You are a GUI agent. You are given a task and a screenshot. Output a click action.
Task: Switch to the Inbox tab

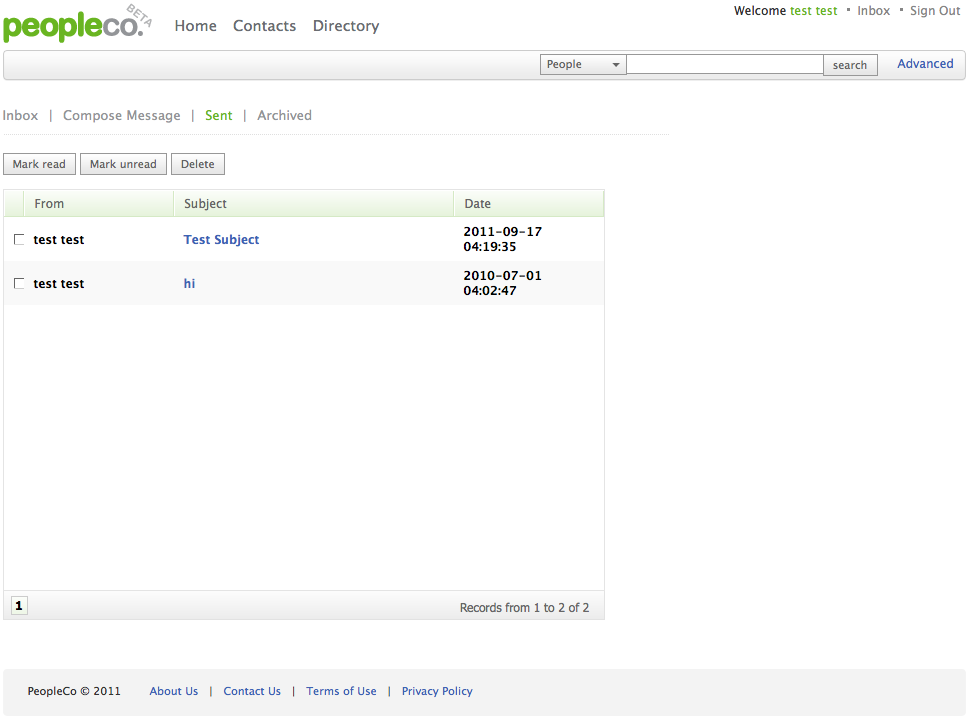tap(20, 116)
